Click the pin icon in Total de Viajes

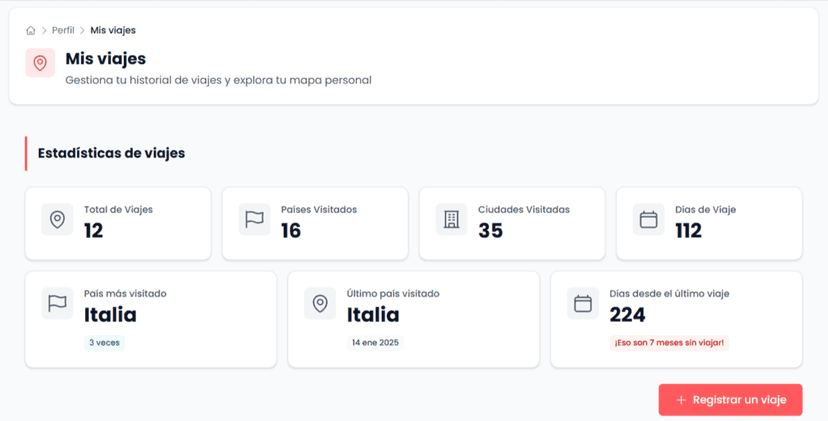click(57, 220)
